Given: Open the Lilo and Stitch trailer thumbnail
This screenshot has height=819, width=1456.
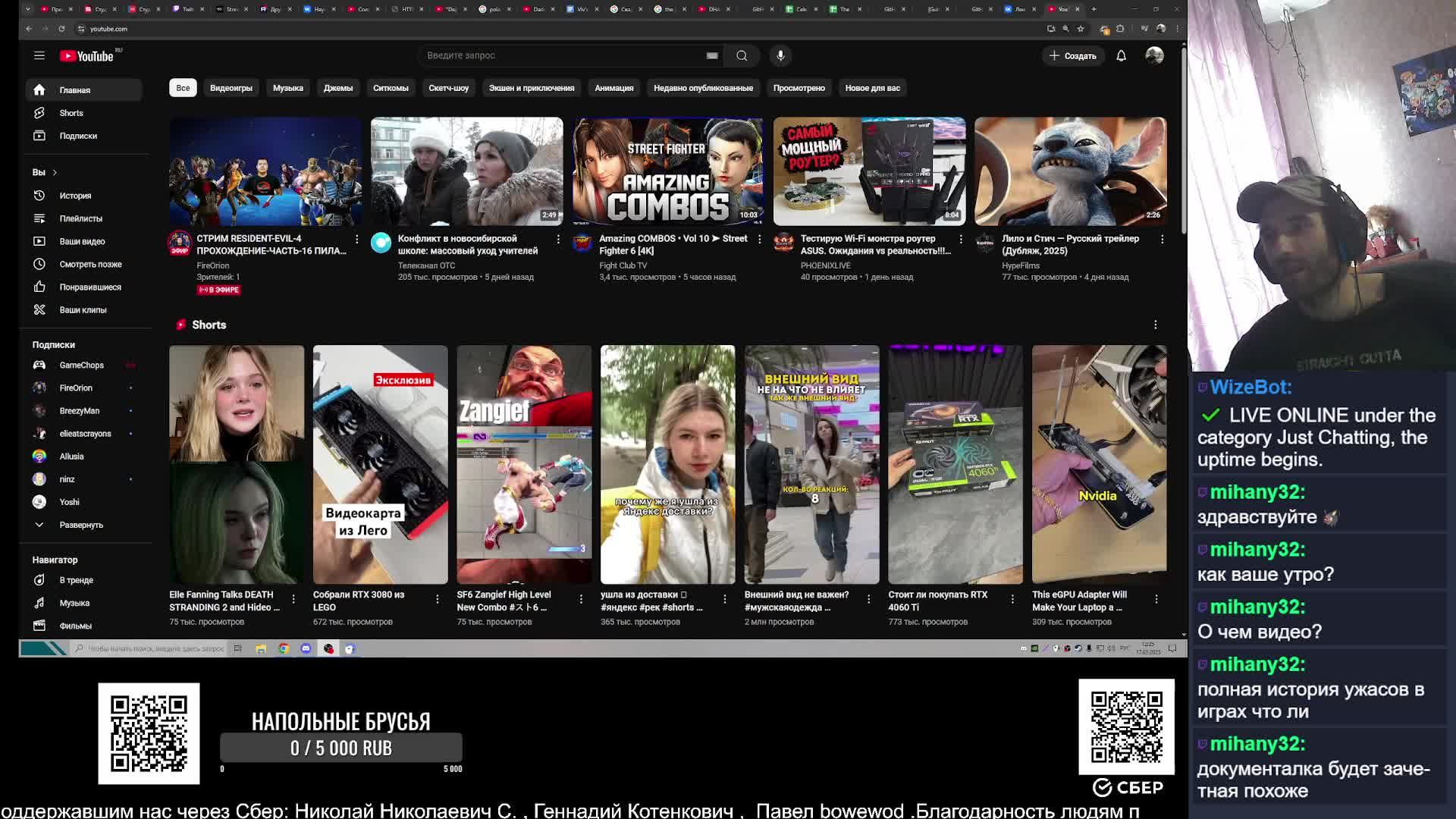Looking at the screenshot, I should [1070, 171].
